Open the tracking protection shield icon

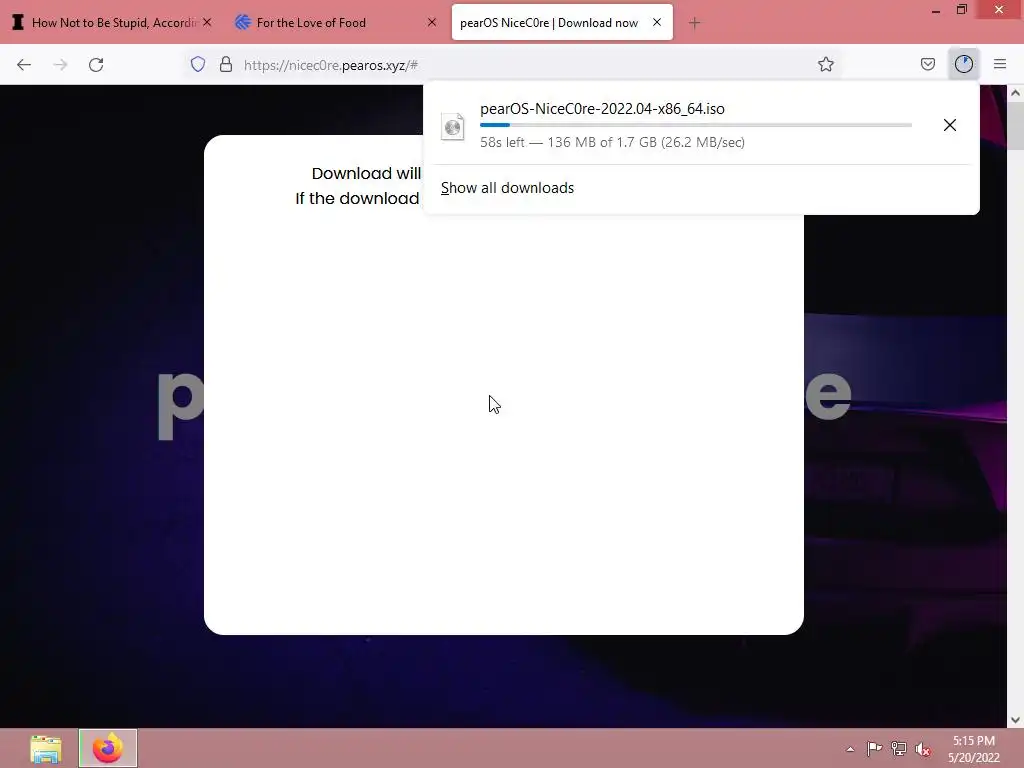198,64
